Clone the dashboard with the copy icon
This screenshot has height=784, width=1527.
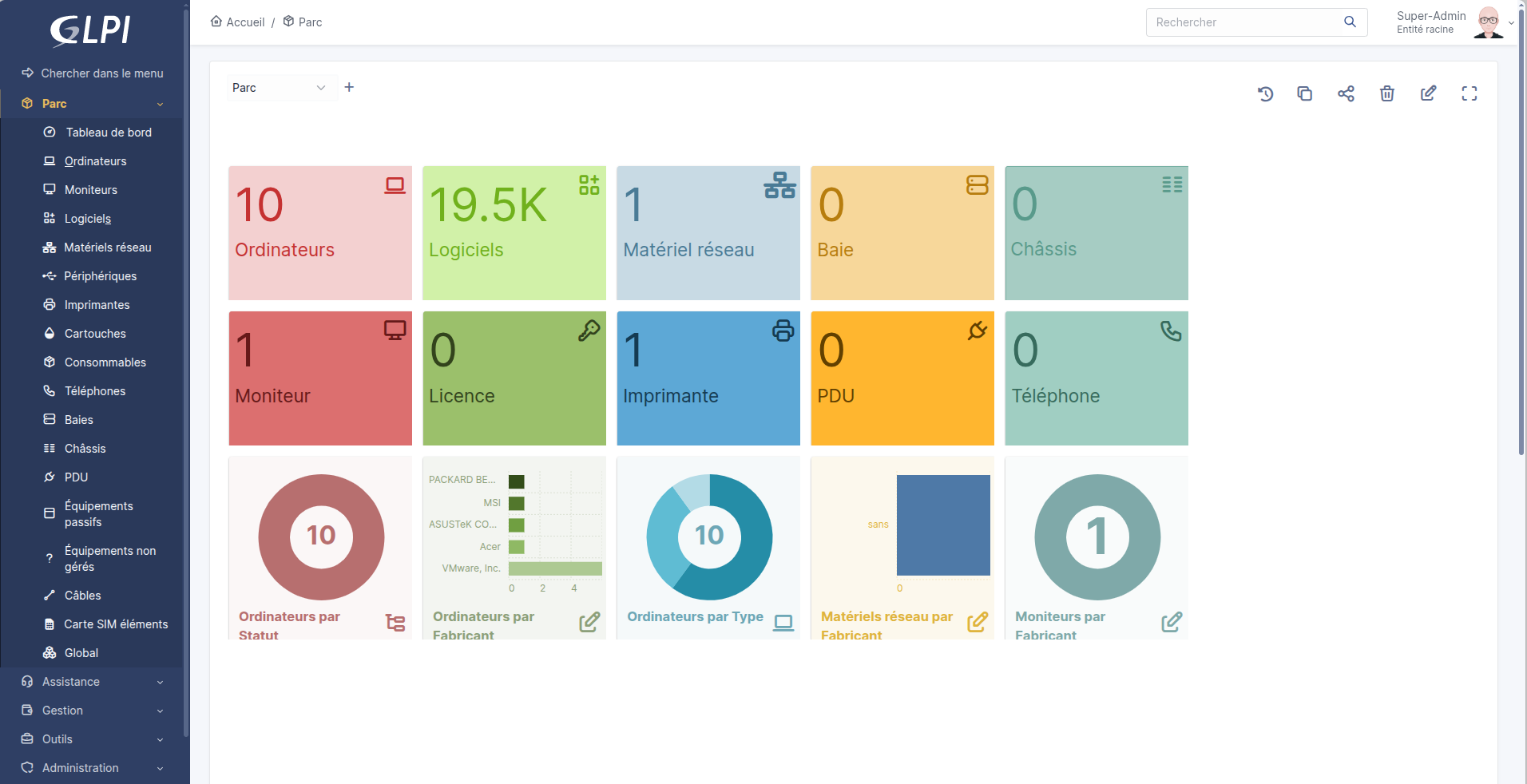pyautogui.click(x=1305, y=94)
